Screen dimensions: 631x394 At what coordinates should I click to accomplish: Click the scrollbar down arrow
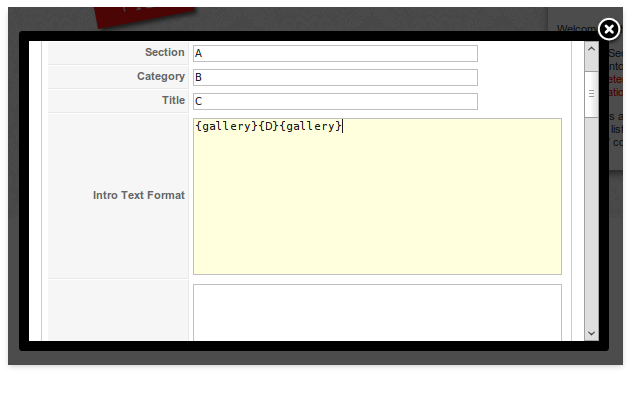[591, 333]
